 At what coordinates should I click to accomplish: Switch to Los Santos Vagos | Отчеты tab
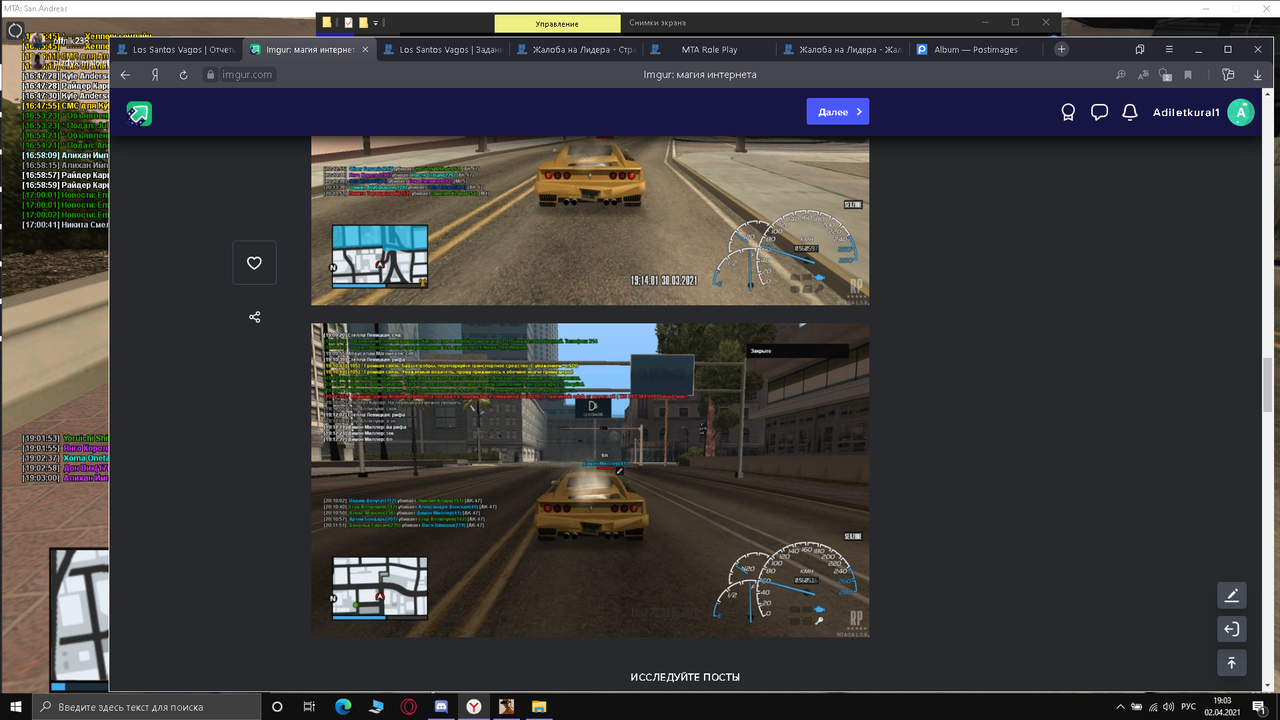[176, 49]
